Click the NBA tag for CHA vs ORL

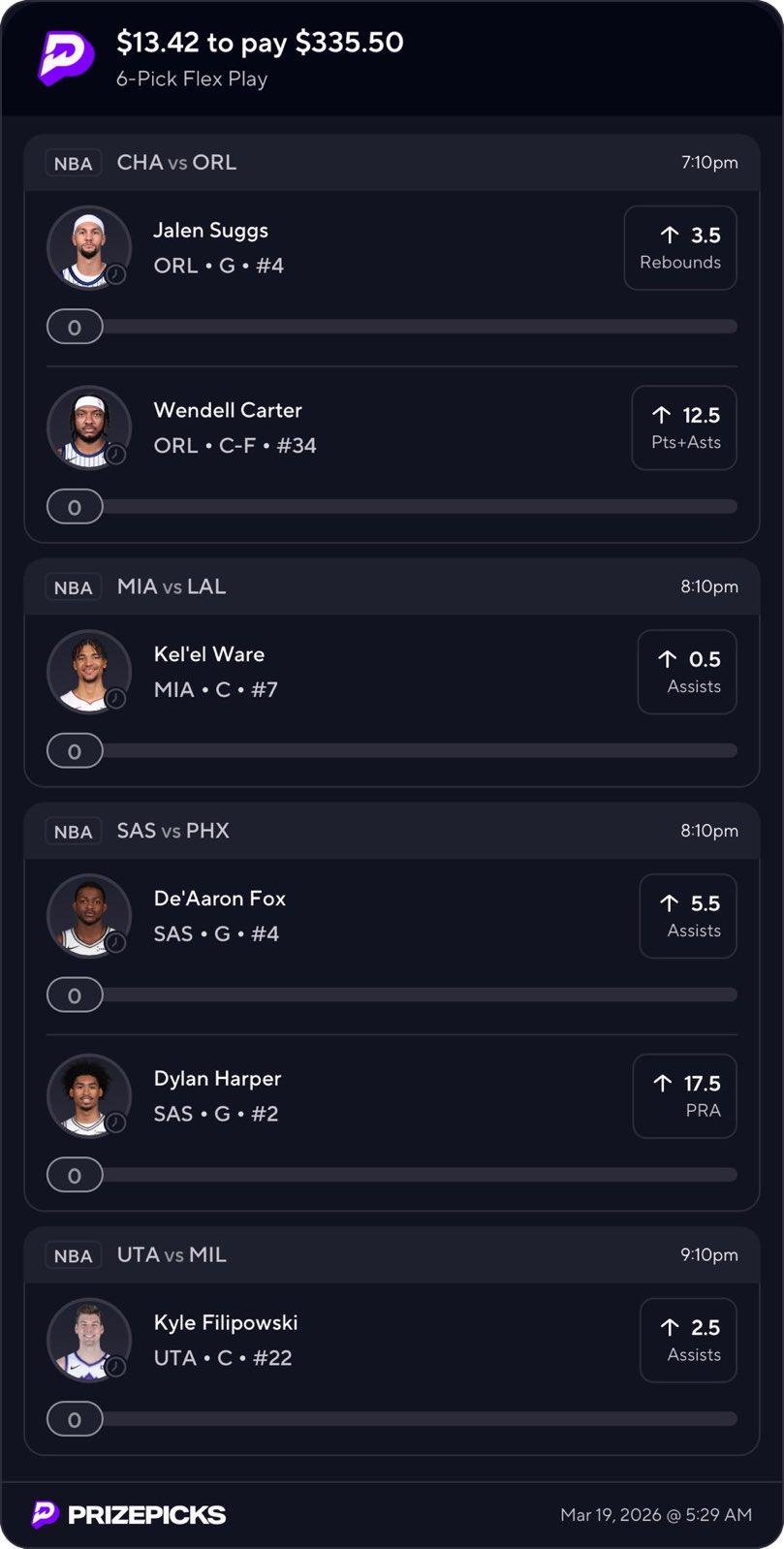point(74,164)
